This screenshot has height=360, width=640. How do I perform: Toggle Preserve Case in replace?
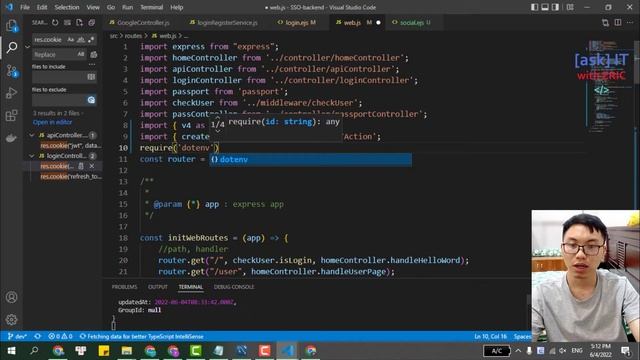81,54
